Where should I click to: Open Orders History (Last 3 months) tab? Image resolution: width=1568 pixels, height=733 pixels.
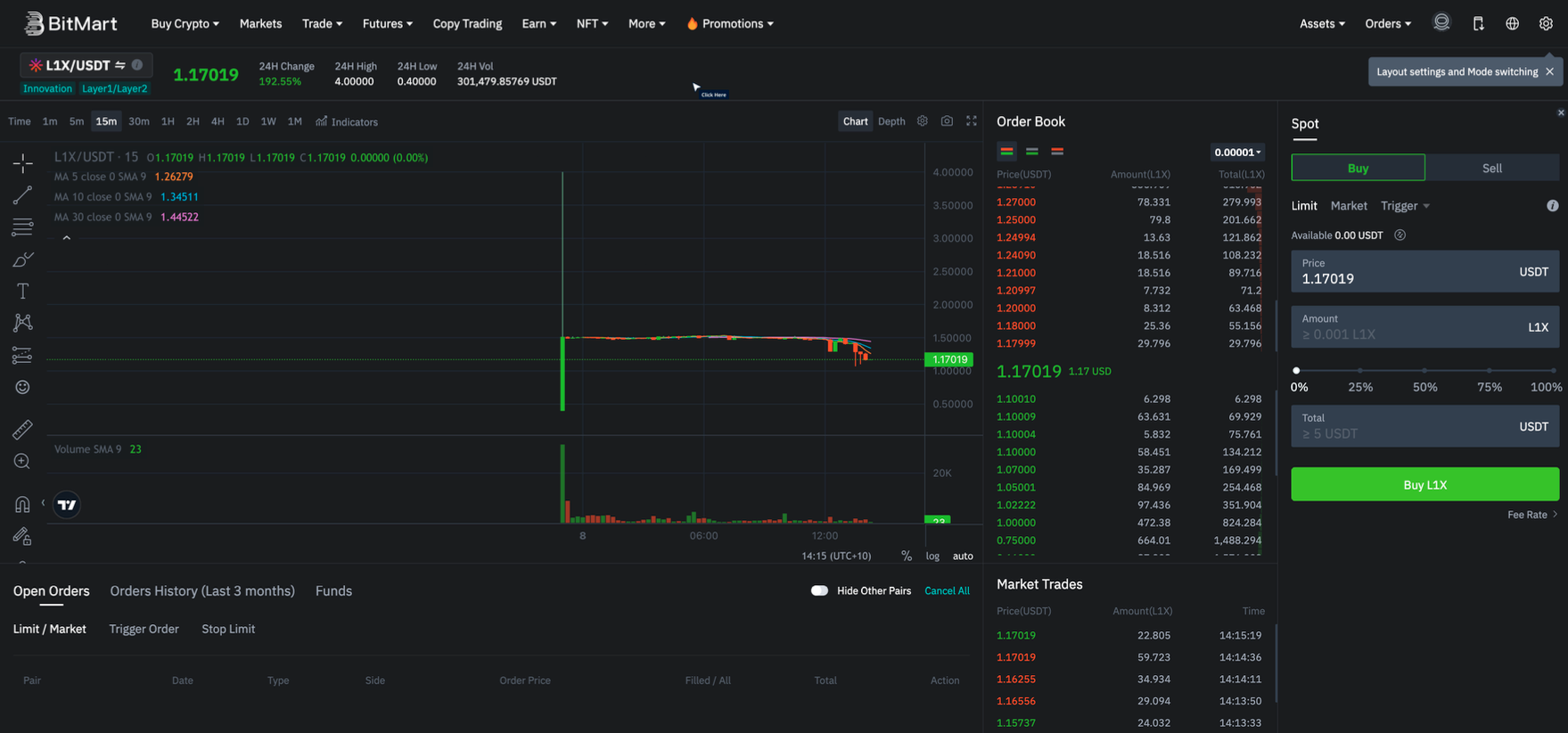point(202,591)
